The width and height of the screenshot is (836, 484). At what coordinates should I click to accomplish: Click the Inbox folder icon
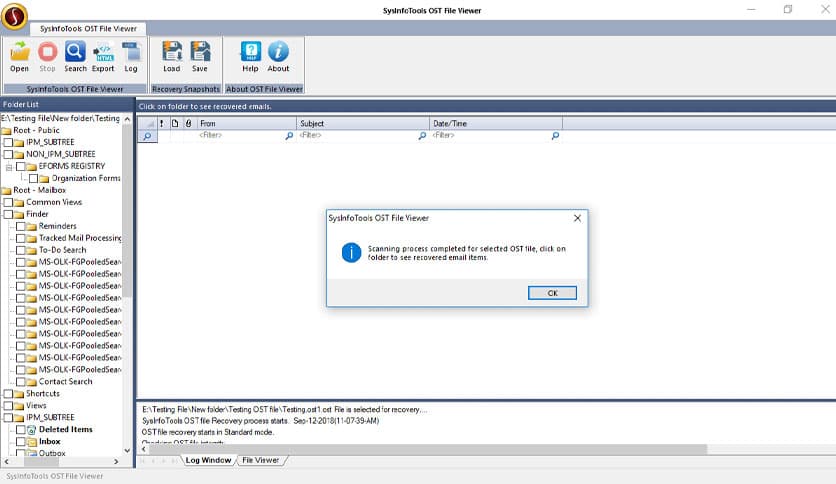(31, 442)
